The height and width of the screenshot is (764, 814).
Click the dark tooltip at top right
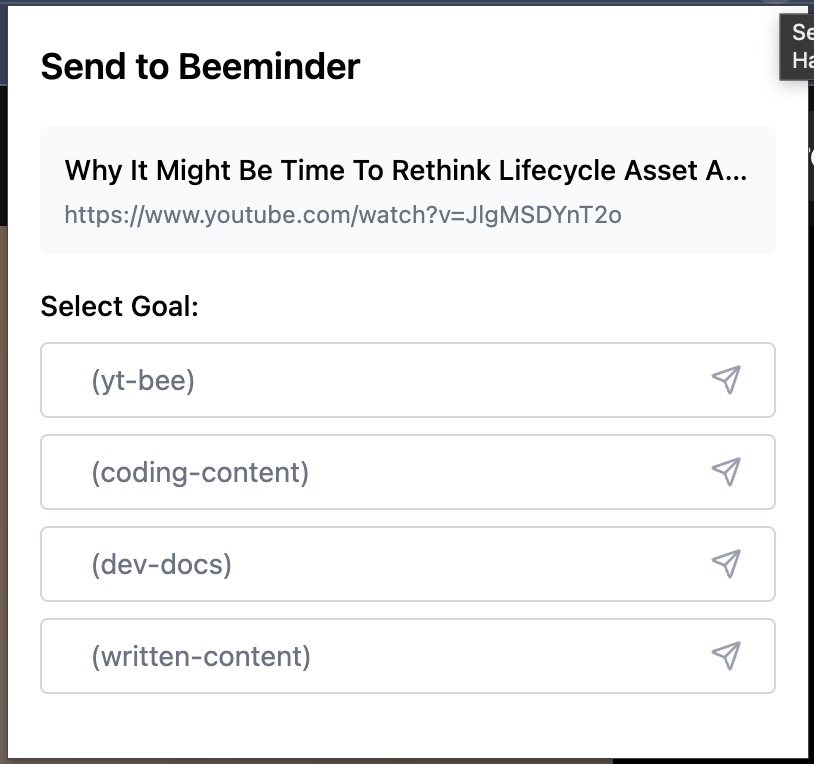(x=797, y=46)
